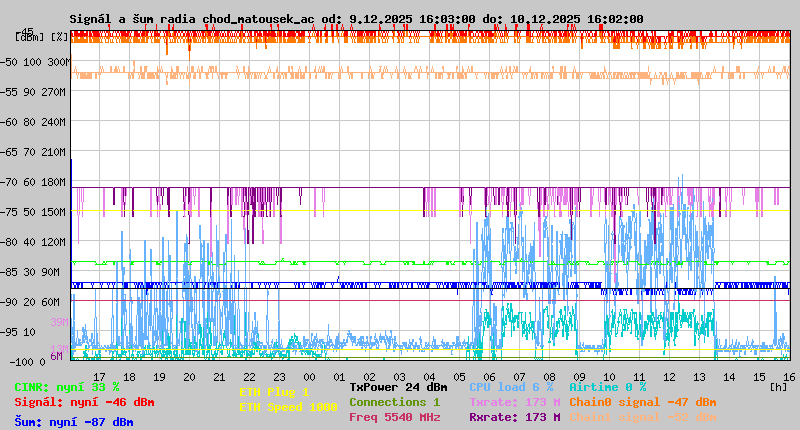Select the Txrate legend label
This screenshot has width=800, height=430.
pyautogui.click(x=514, y=402)
